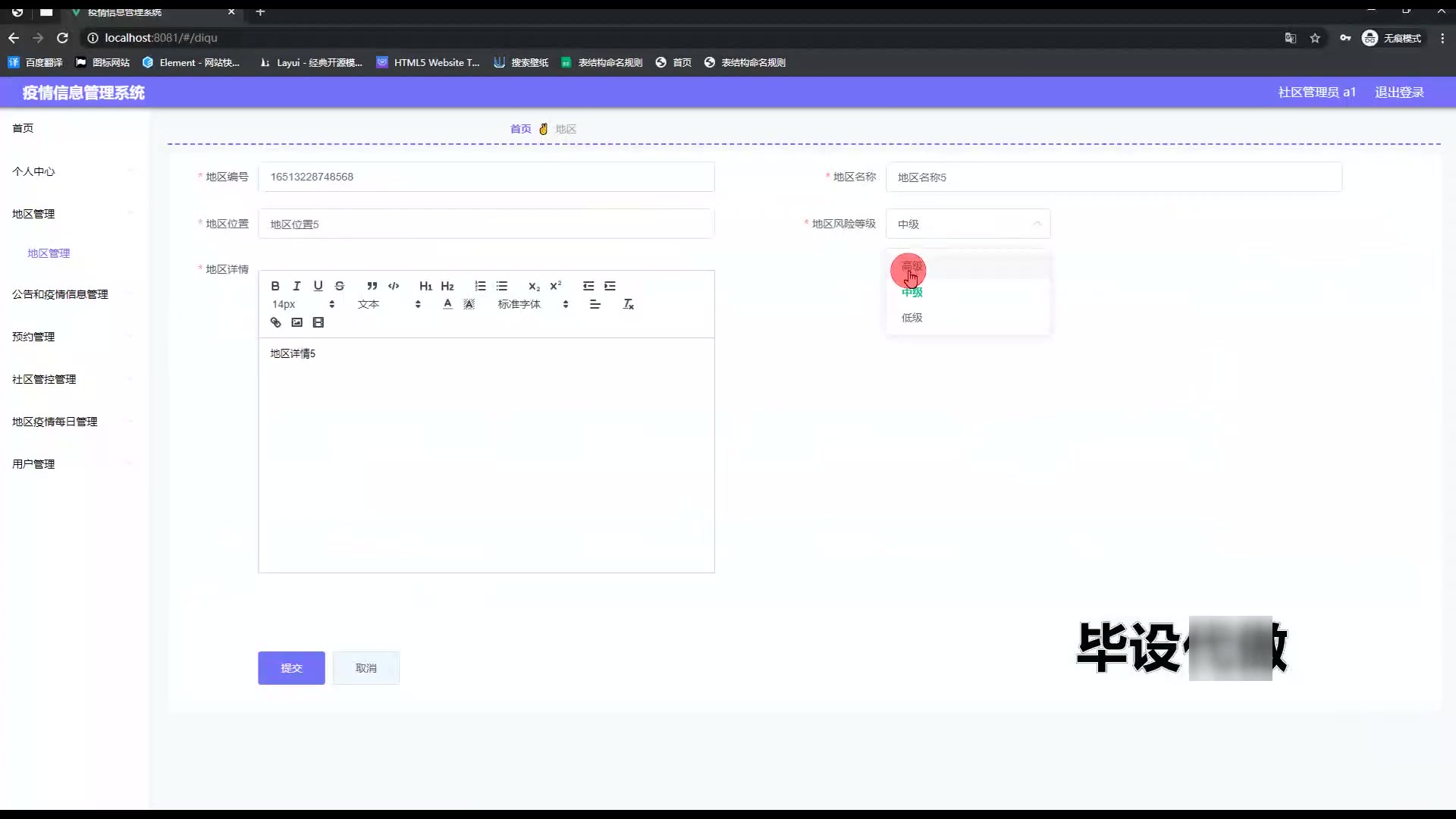Viewport: 1456px width, 819px height.
Task: Insert an image into the editor
Action: point(297,322)
